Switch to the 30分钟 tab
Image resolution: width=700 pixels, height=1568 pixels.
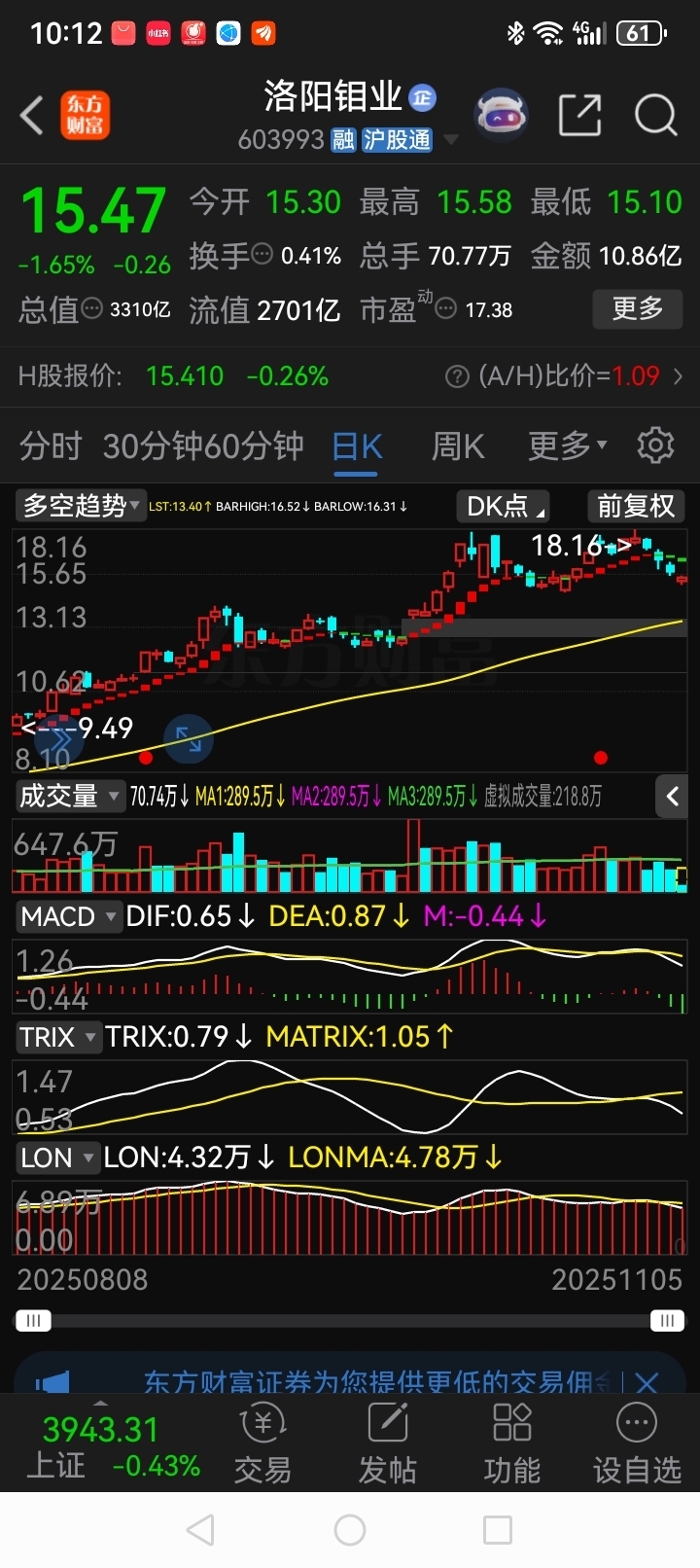(152, 445)
